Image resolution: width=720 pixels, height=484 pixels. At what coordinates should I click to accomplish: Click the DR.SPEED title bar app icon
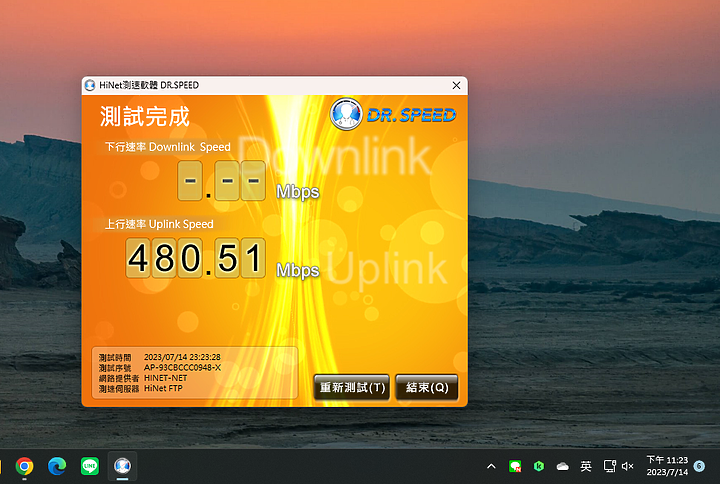[x=90, y=85]
